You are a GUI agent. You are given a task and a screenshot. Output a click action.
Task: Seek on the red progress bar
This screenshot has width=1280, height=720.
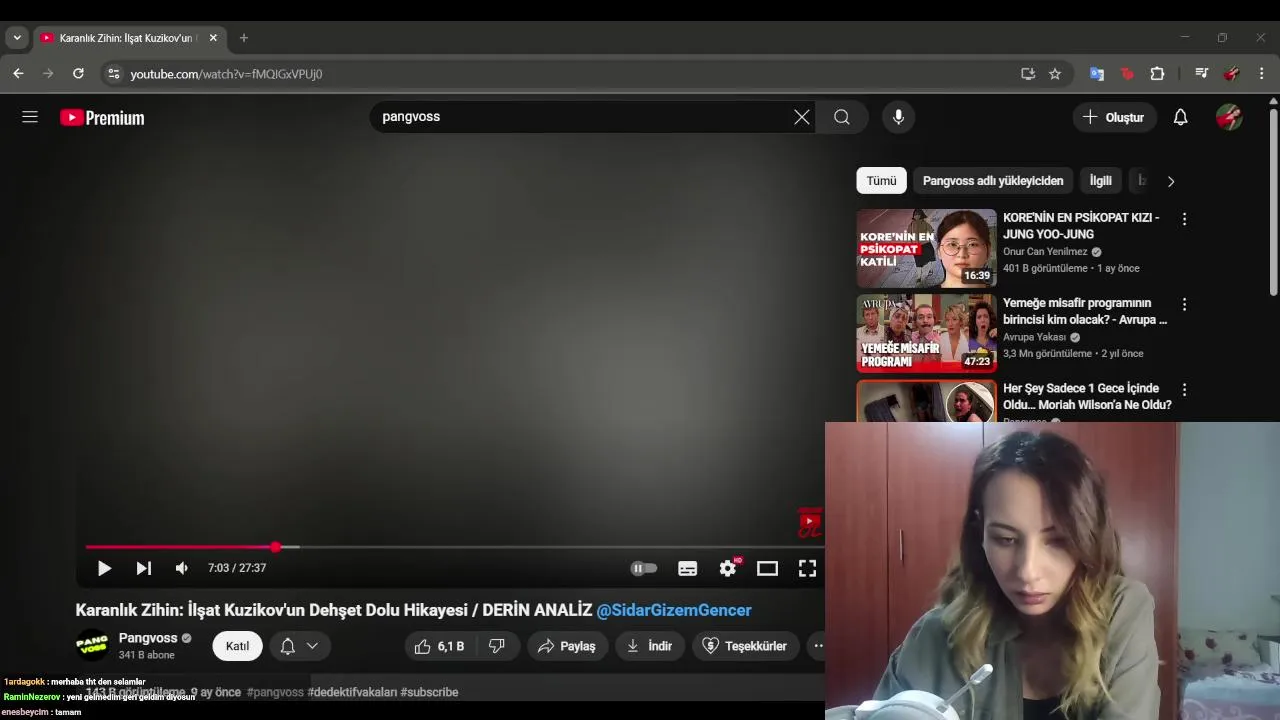click(455, 547)
